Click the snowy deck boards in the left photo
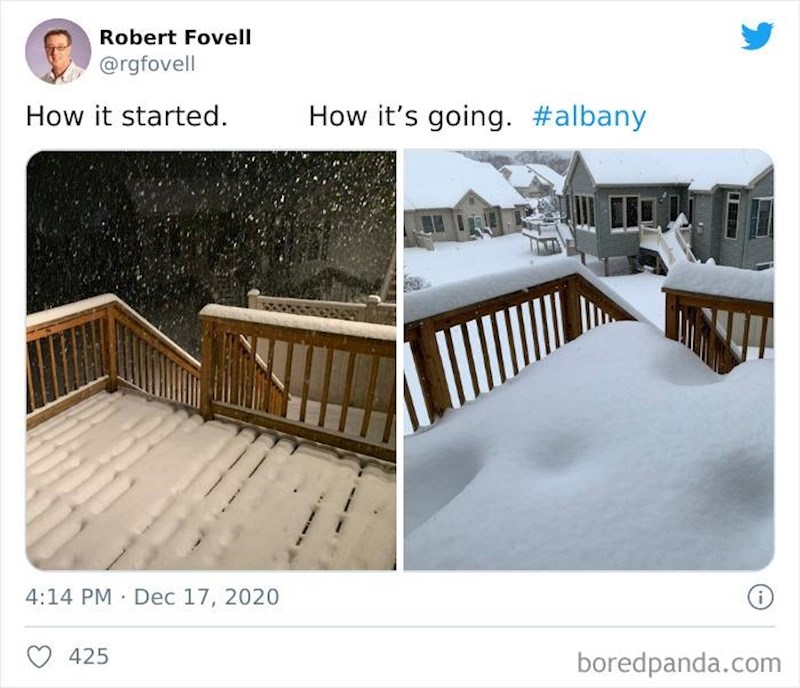This screenshot has width=800, height=688. click(x=200, y=490)
